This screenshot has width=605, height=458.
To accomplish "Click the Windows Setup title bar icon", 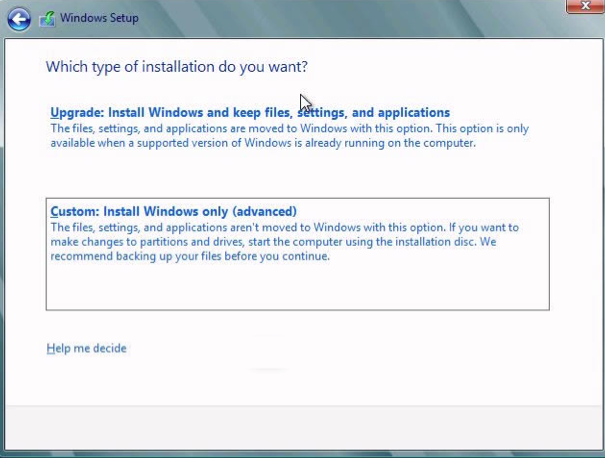I will tap(47, 18).
